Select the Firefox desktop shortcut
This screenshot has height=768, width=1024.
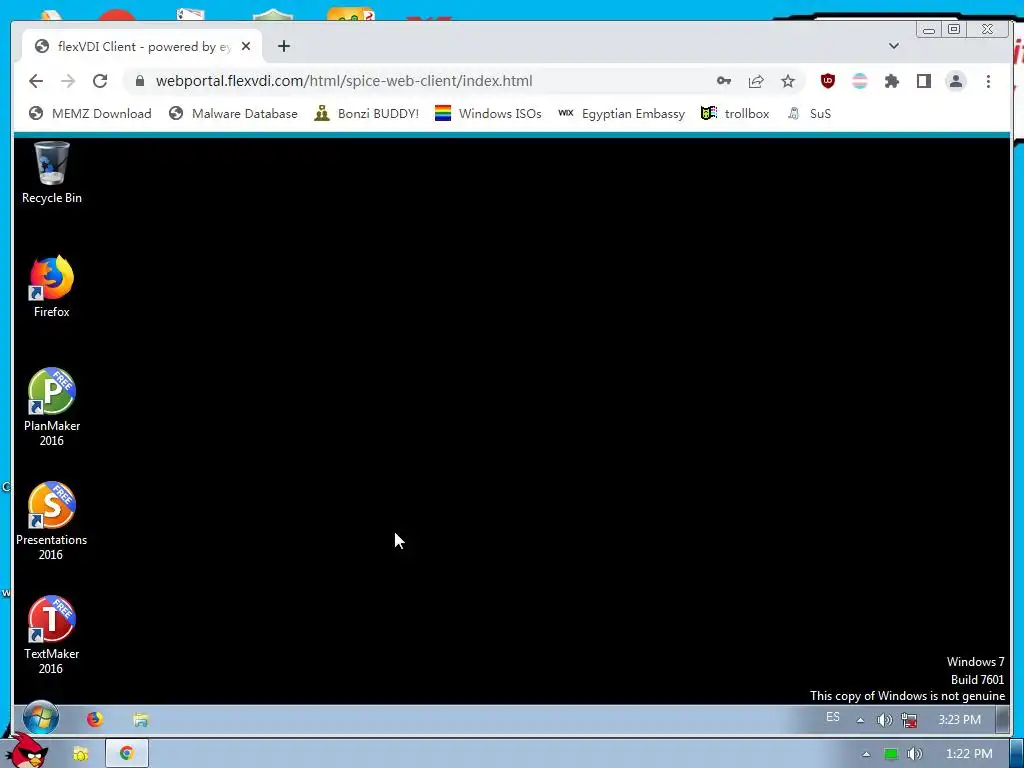(52, 287)
